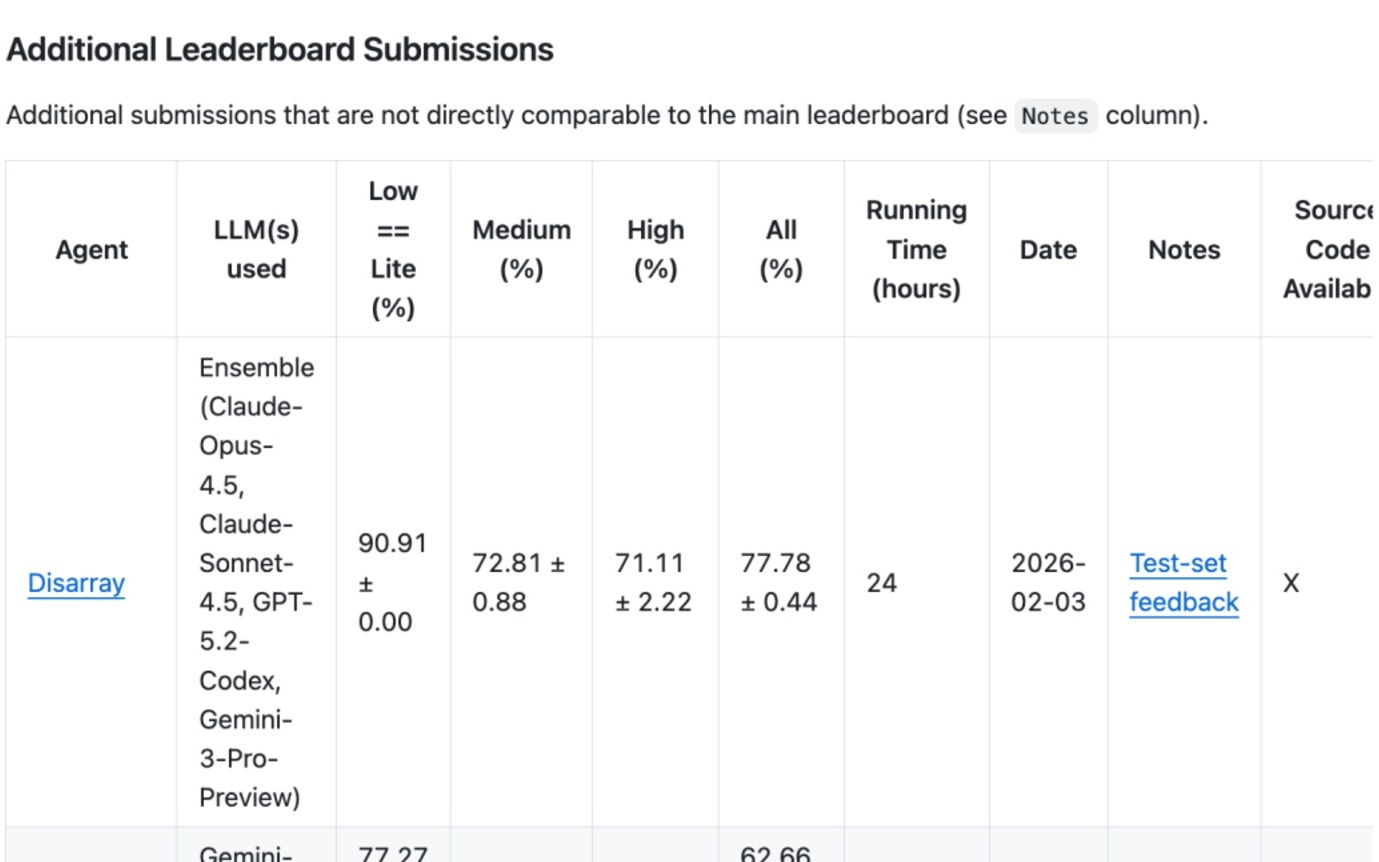The image size is (1379, 862).
Task: Click the 77.78 ± 0.44 score cell
Action: coord(779,583)
